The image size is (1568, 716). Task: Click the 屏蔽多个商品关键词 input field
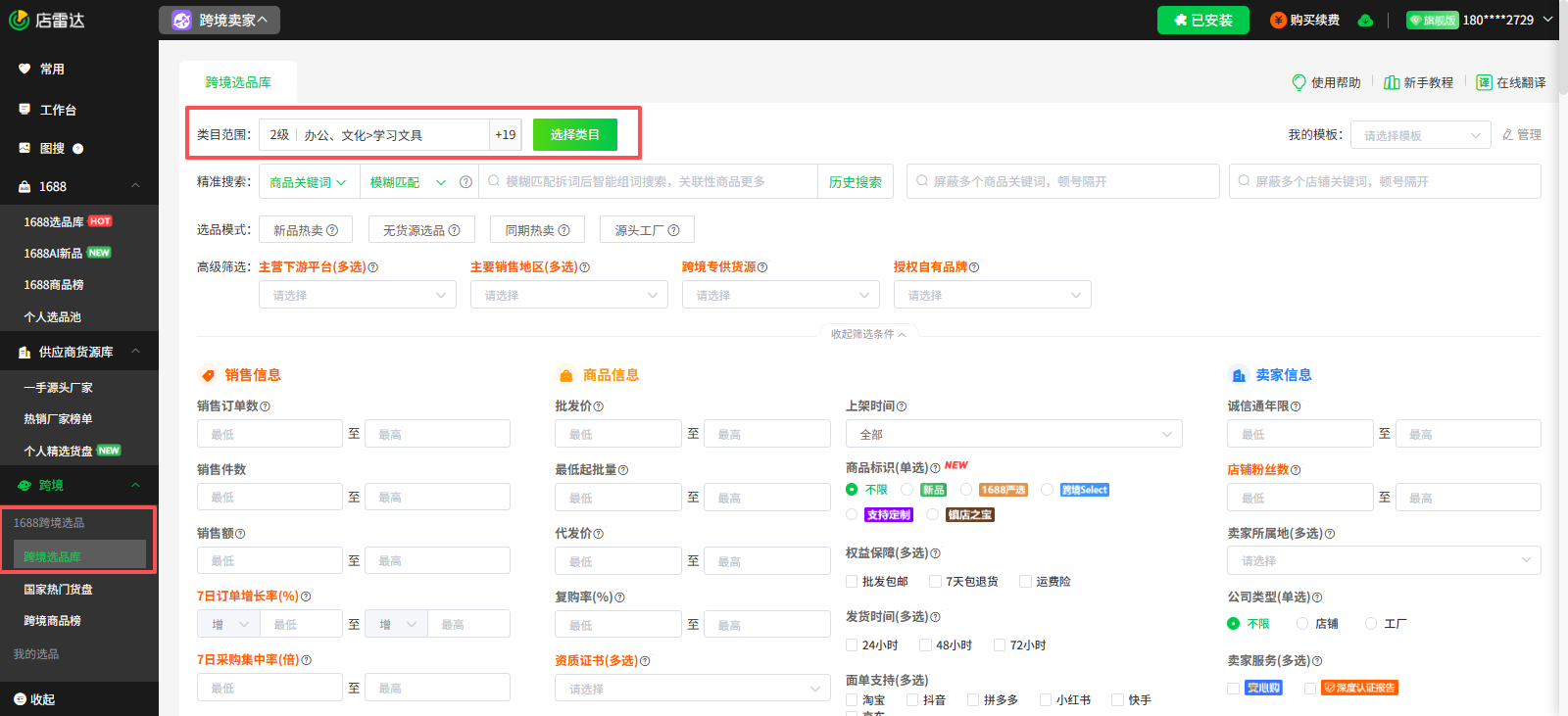click(x=1063, y=181)
